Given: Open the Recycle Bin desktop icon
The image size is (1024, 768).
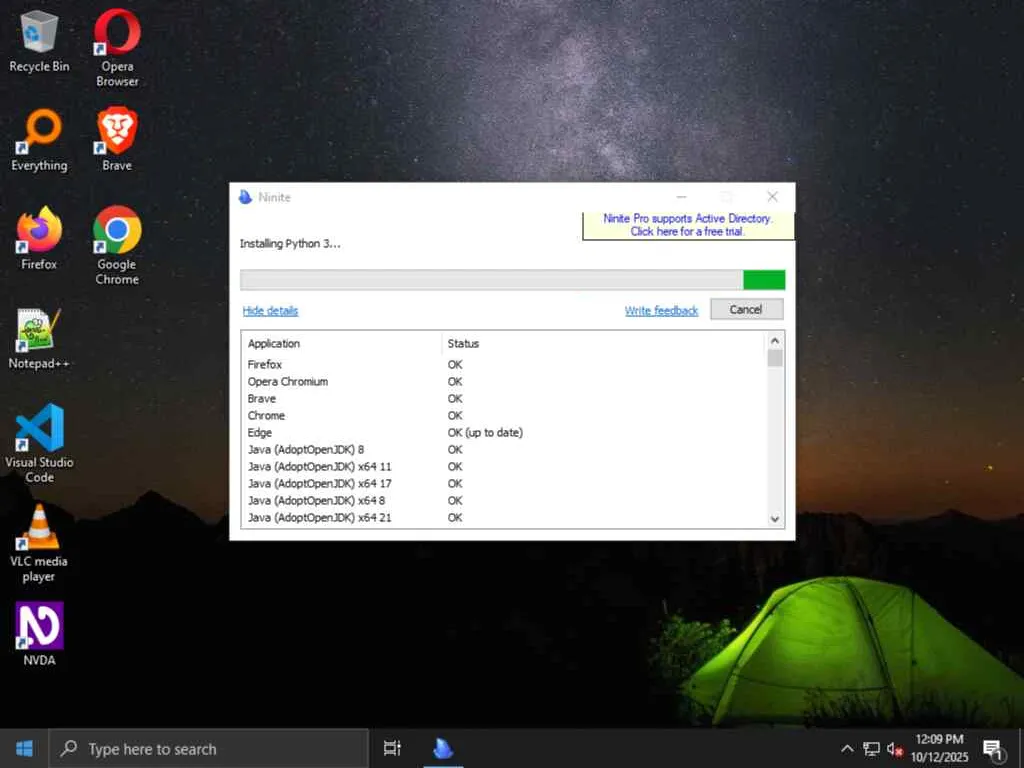Looking at the screenshot, I should tap(39, 42).
